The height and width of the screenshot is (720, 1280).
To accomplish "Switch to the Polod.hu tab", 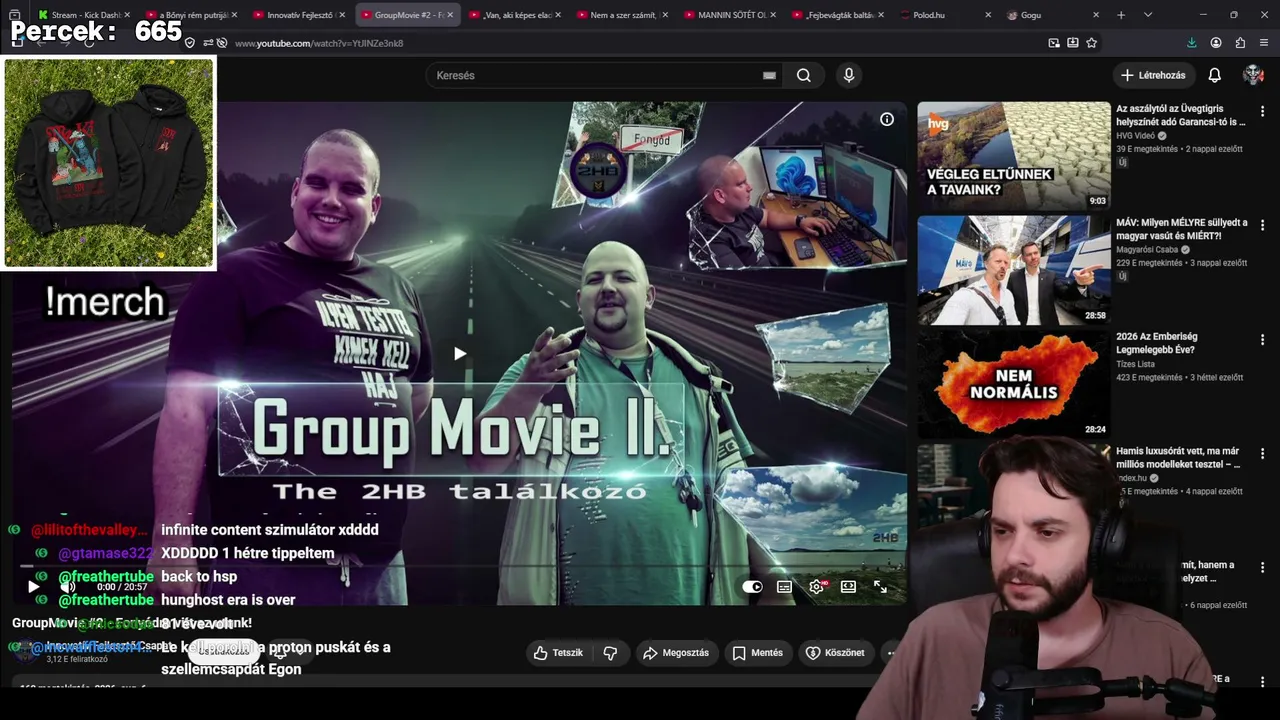I will [x=947, y=15].
